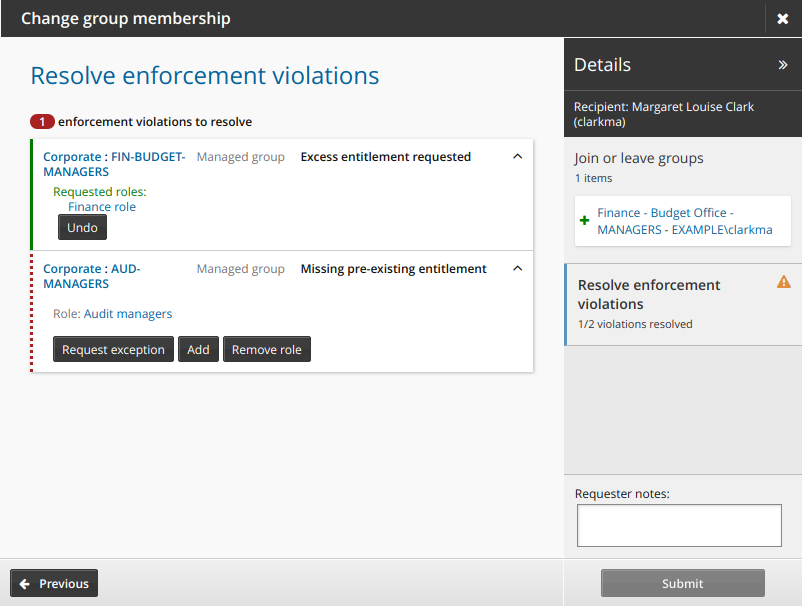802x606 pixels.
Task: Click the red violations count badge
Action: [42, 122]
